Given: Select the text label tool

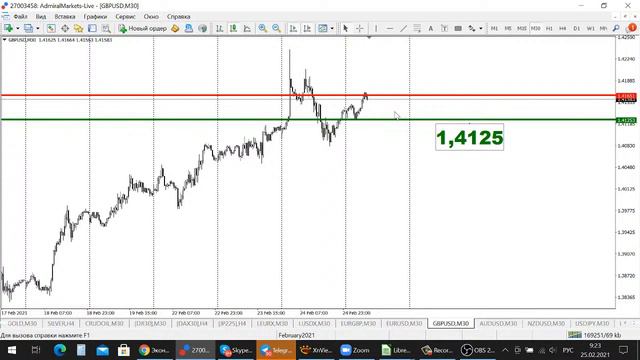Looking at the screenshot, I should coord(444,28).
